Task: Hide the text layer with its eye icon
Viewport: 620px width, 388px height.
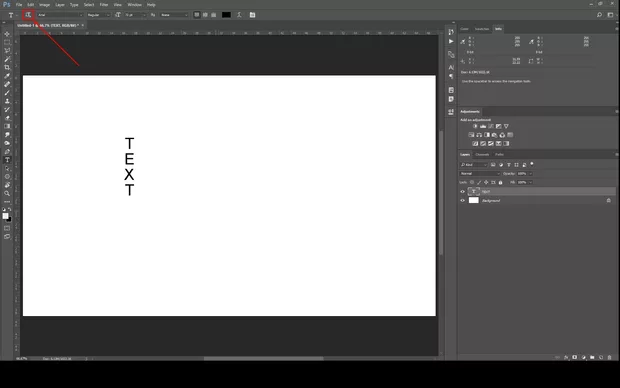Action: click(463, 191)
